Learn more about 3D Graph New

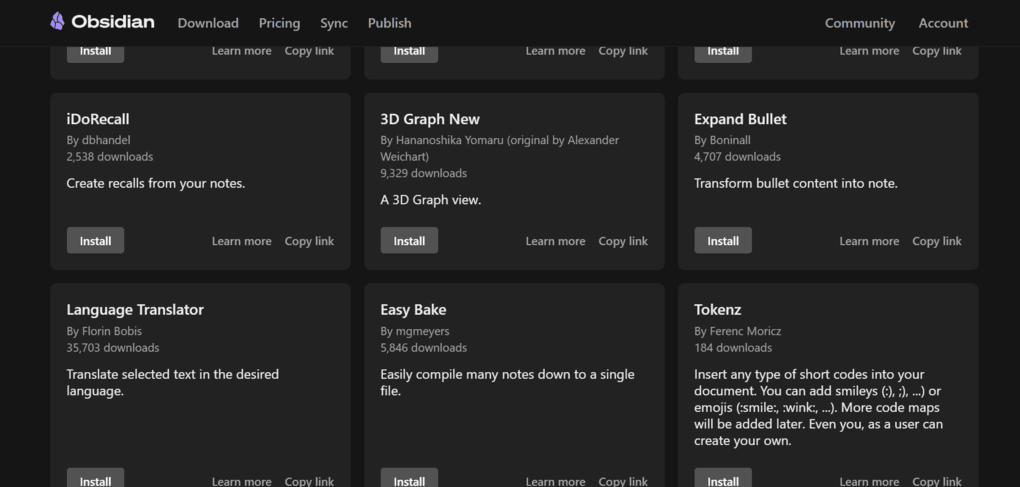[555, 241]
